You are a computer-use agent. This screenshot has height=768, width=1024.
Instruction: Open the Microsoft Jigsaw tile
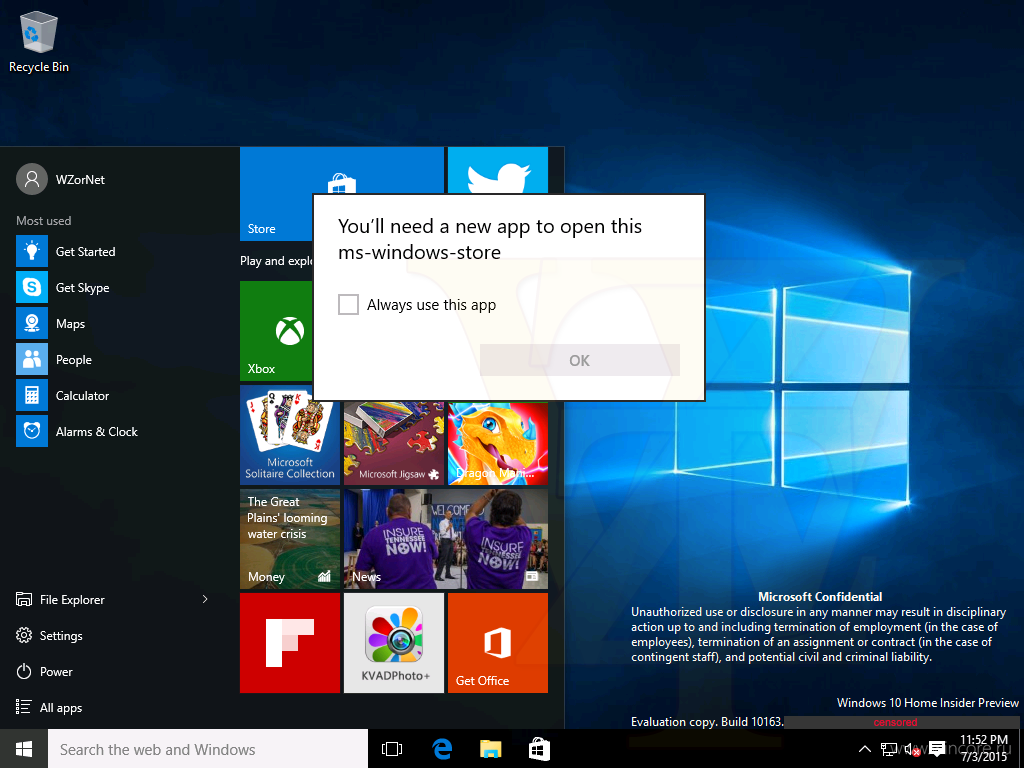pyautogui.click(x=394, y=443)
